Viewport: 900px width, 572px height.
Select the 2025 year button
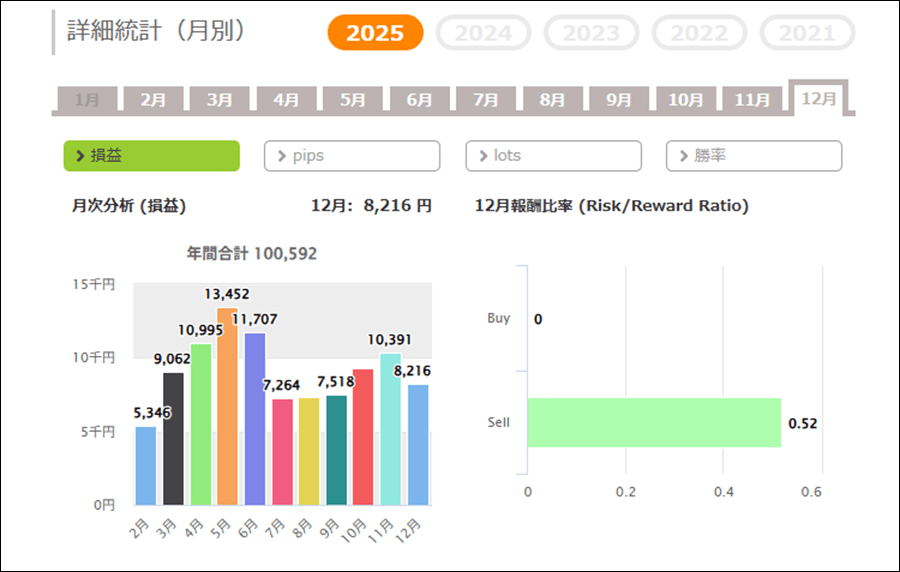(375, 33)
